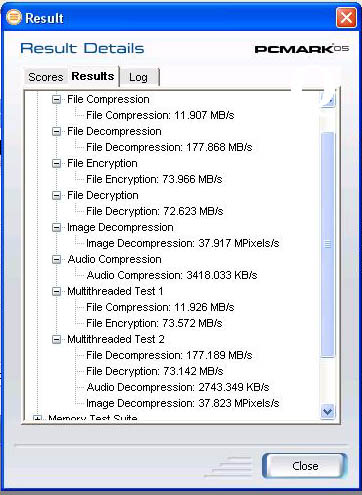362x495 pixels.
Task: Collapse Multithreaded Test 1 node
Action: [x=57, y=291]
